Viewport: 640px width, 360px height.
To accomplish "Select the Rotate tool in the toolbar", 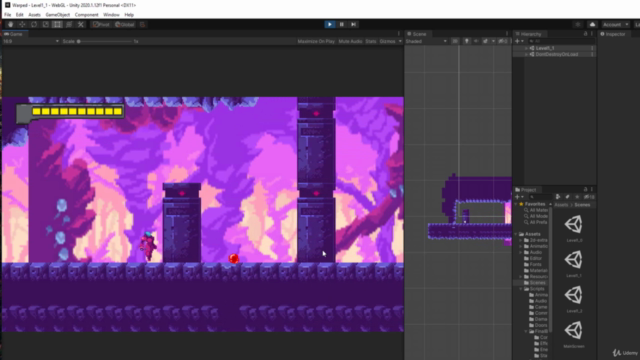I will pos(34,24).
